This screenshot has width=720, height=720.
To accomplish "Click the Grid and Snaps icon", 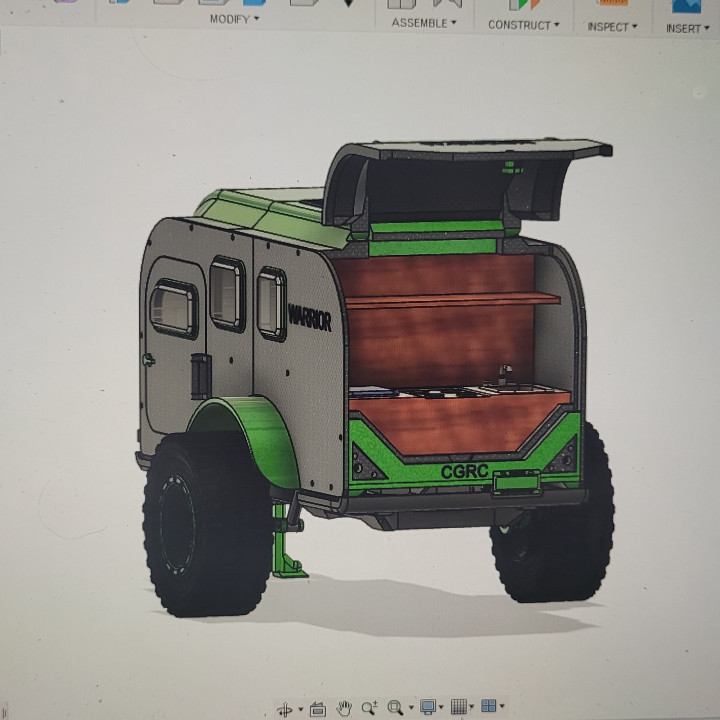I will pyautogui.click(x=458, y=706).
